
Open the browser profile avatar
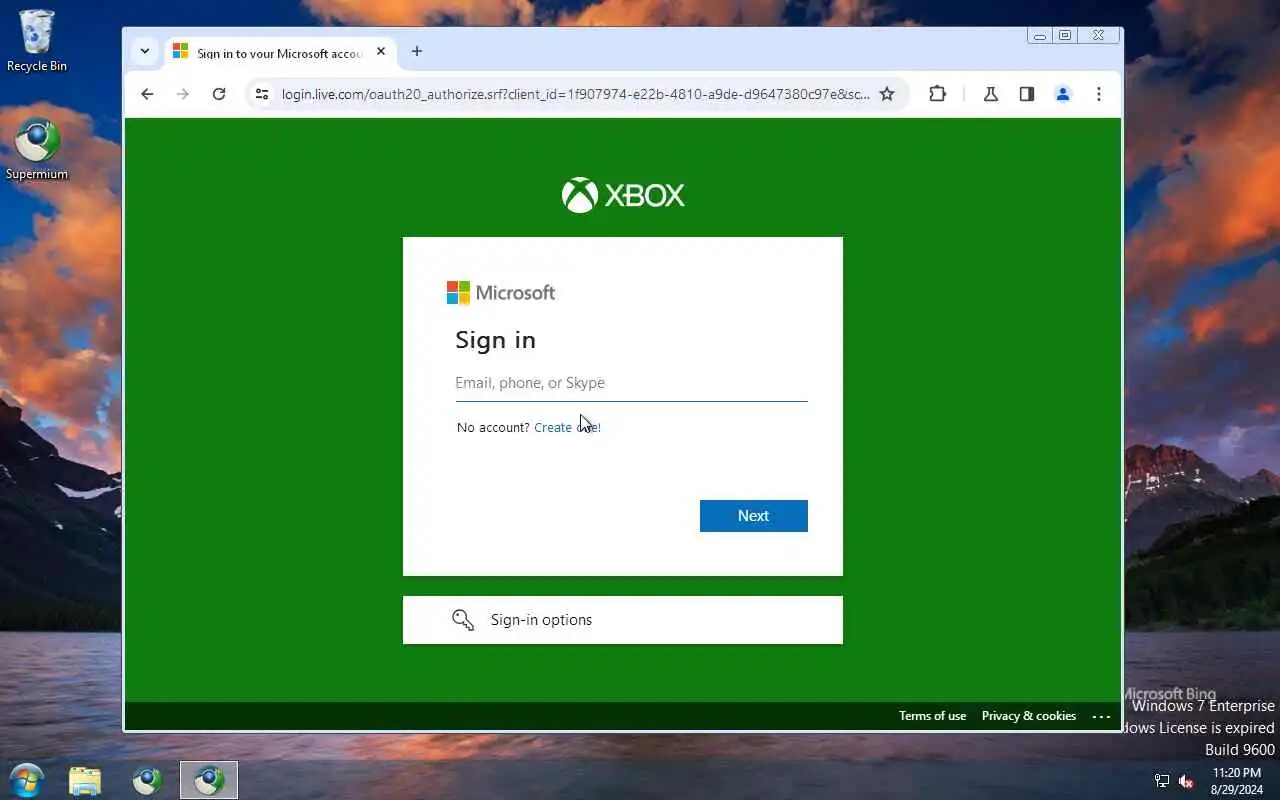(1063, 94)
